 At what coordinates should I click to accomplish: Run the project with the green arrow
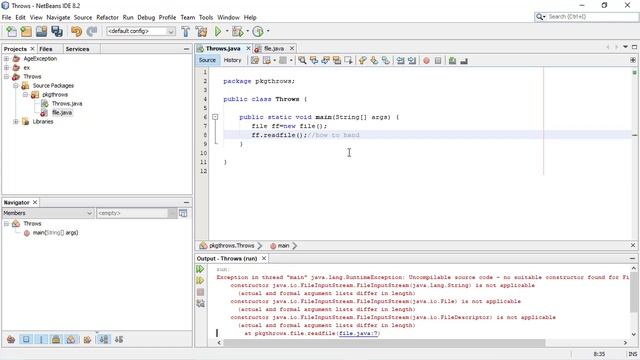pyautogui.click(x=218, y=31)
